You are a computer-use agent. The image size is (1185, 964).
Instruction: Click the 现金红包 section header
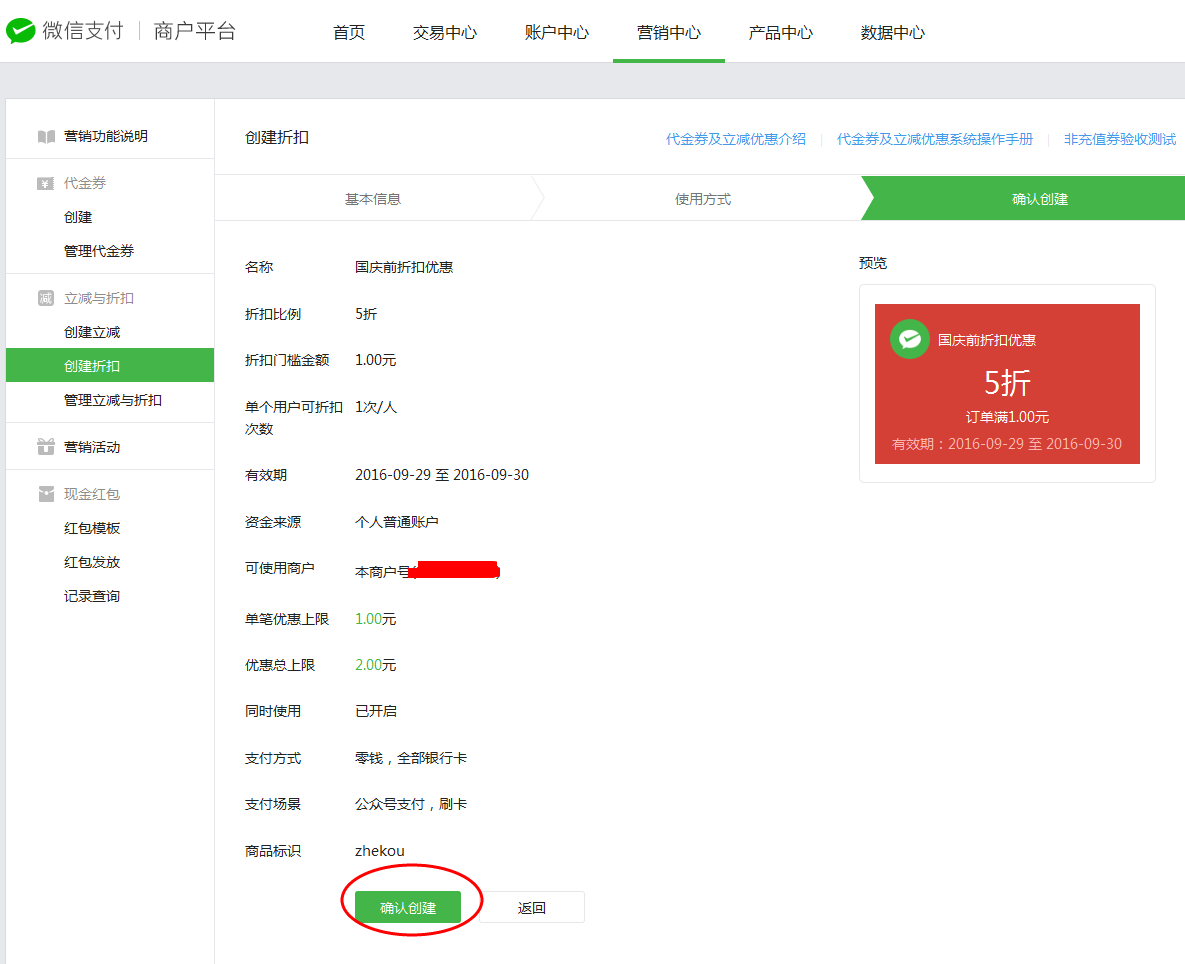click(x=92, y=494)
